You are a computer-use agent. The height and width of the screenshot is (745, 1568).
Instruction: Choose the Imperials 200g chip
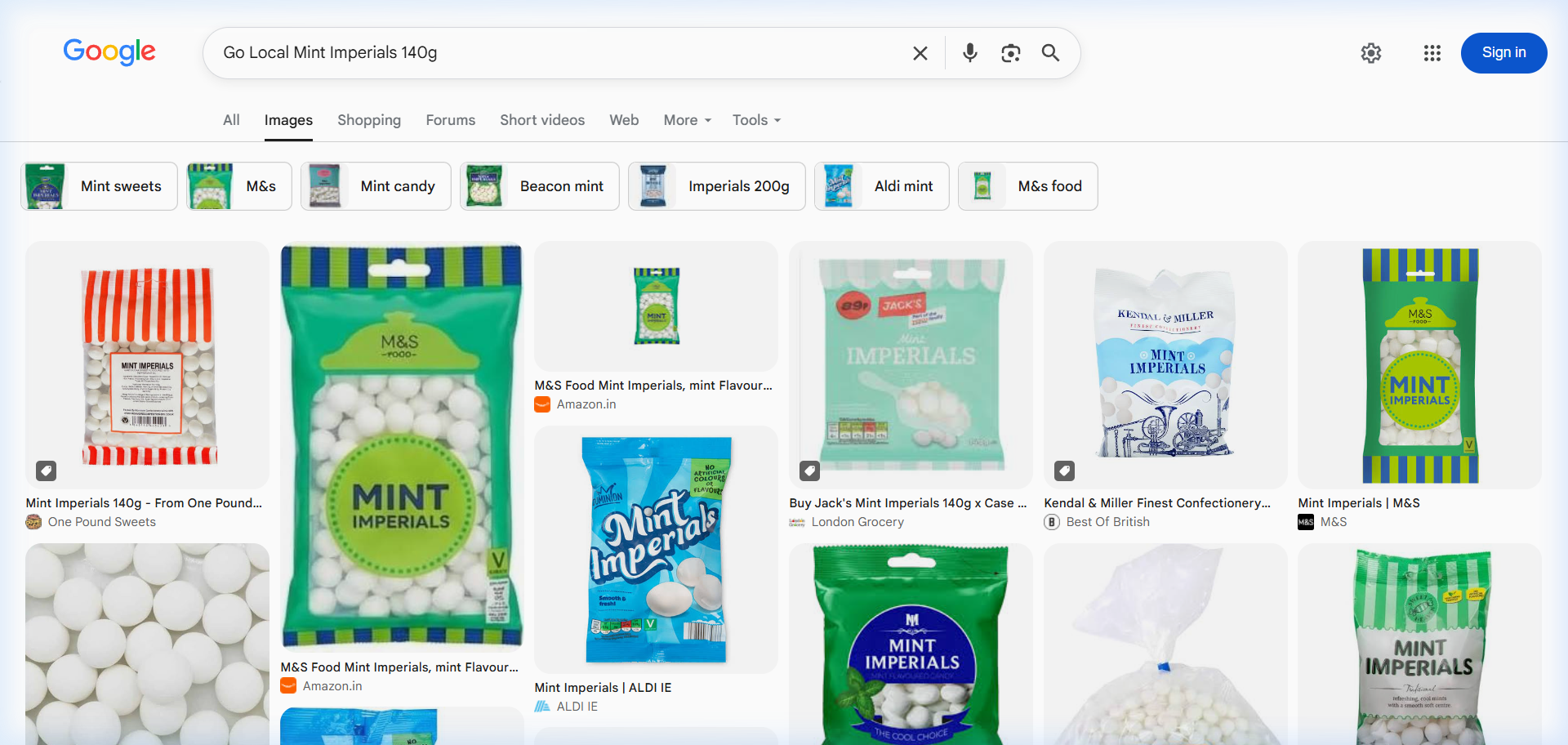(716, 186)
